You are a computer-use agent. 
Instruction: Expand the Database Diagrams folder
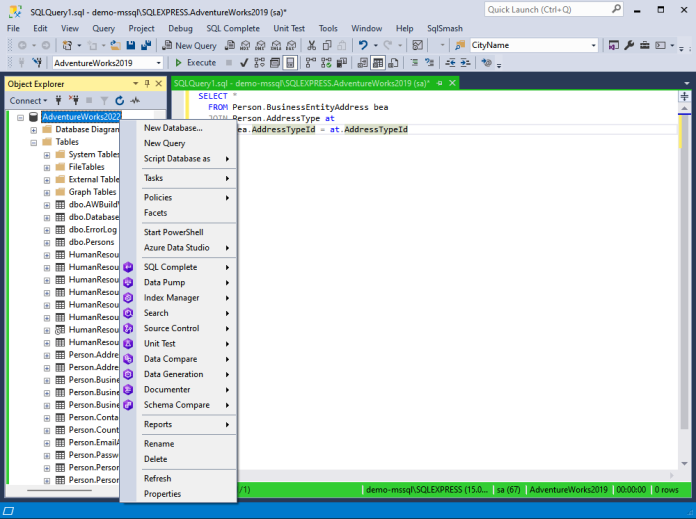pos(34,130)
